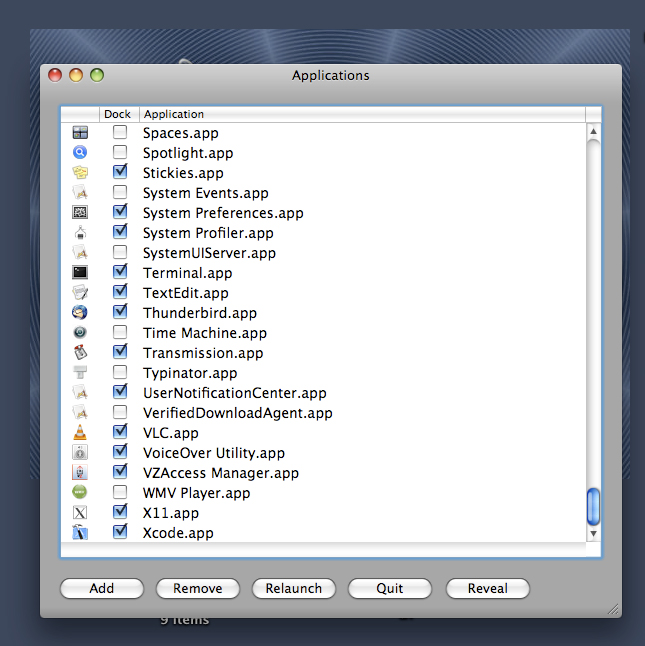This screenshot has width=645, height=646.
Task: Select the Terminal.app icon
Action: tap(80, 272)
